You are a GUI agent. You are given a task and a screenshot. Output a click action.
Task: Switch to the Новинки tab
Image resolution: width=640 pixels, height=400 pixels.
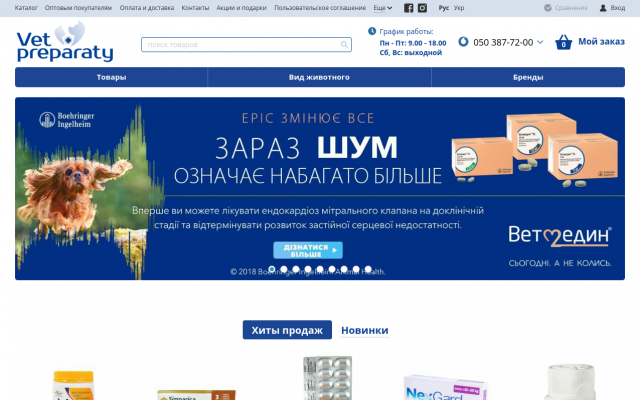[364, 330]
